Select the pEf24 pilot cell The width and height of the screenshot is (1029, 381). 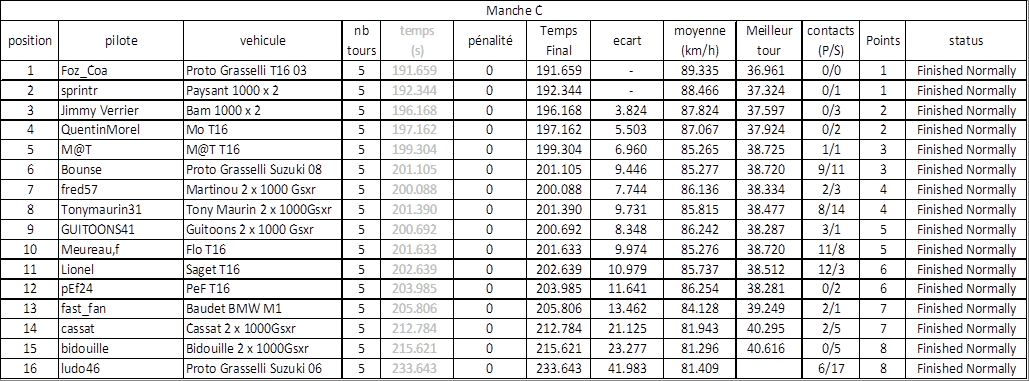tap(121, 289)
